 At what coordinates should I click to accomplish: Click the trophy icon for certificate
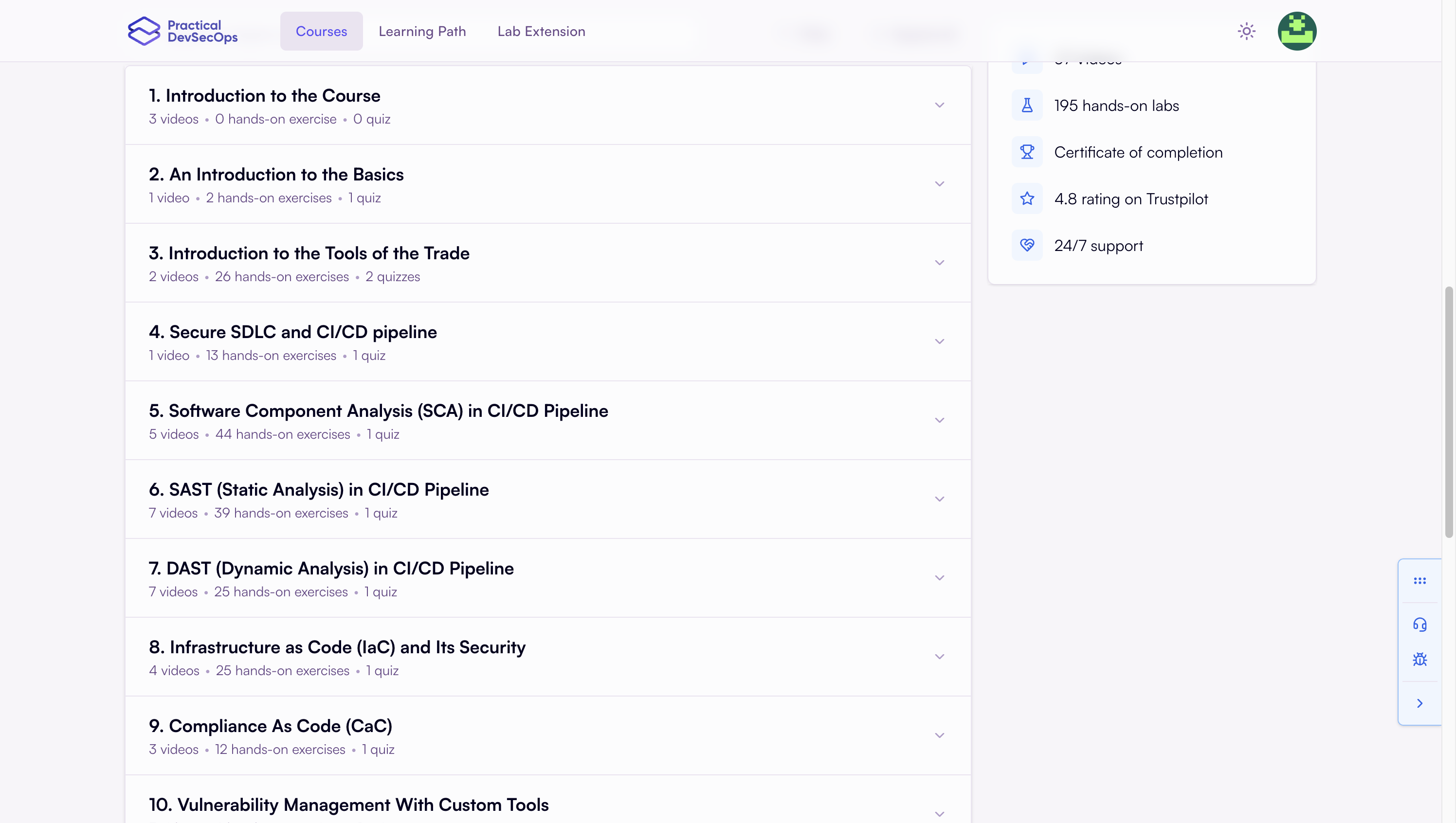[1027, 152]
